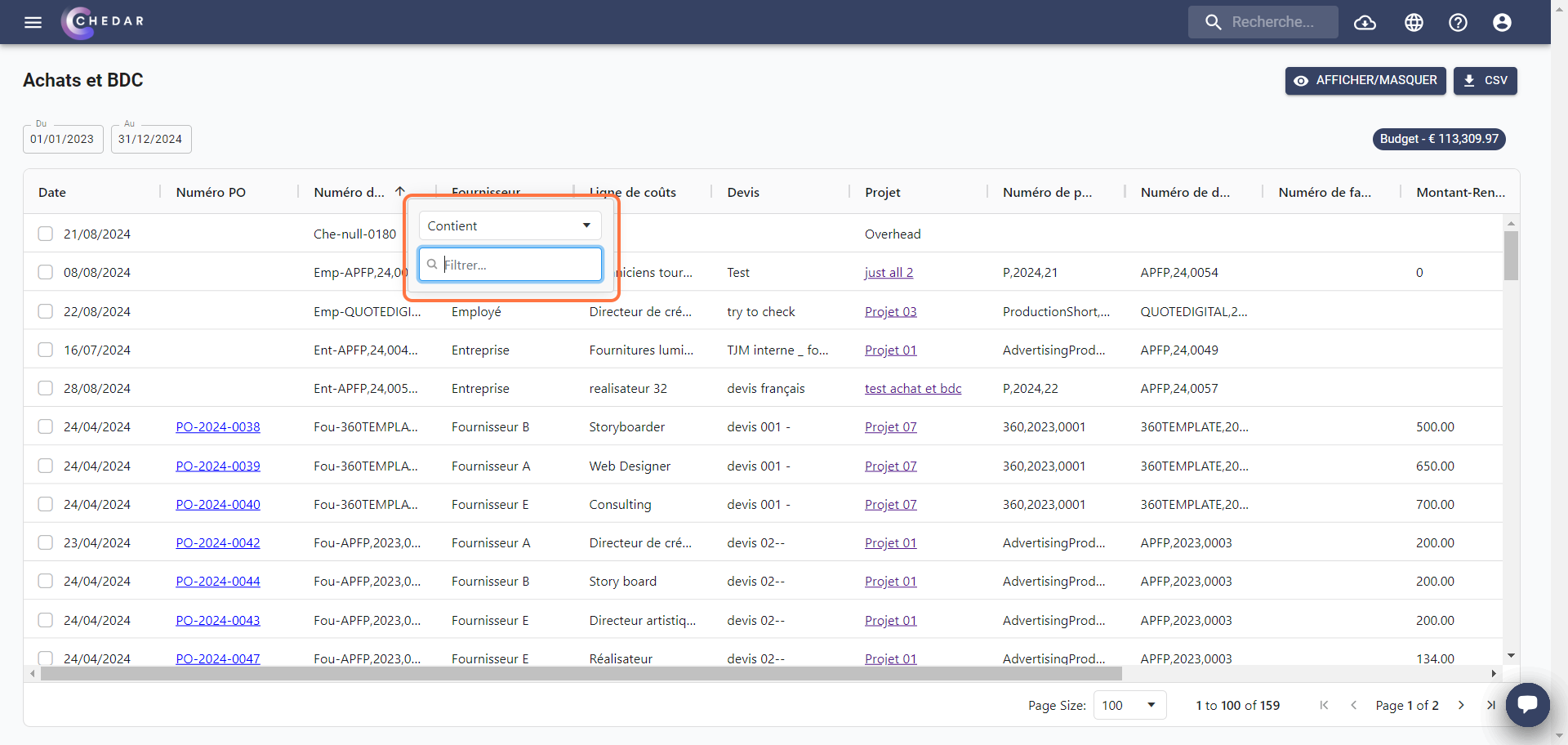Open purchase order PO-2024-0044

pos(218,581)
